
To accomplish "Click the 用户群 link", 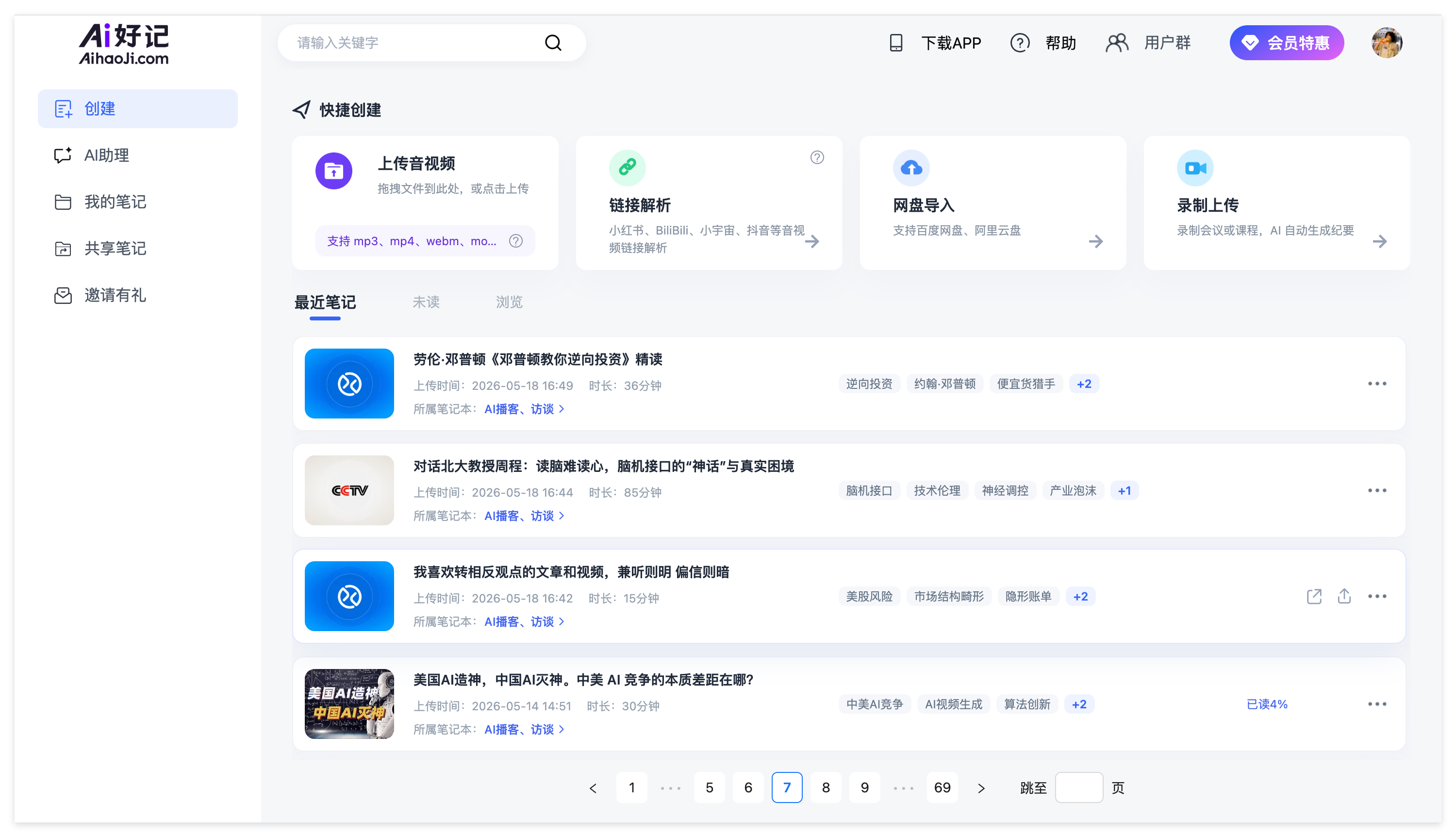I will coord(1167,43).
